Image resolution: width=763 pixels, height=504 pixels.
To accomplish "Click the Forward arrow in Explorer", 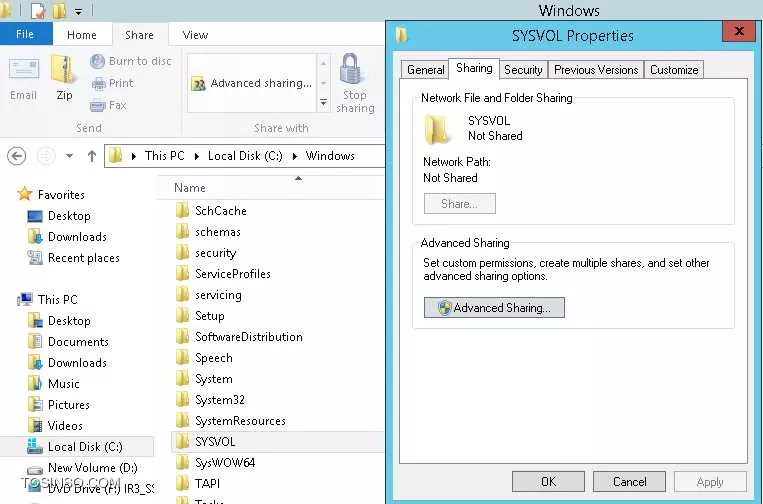I will (46, 156).
